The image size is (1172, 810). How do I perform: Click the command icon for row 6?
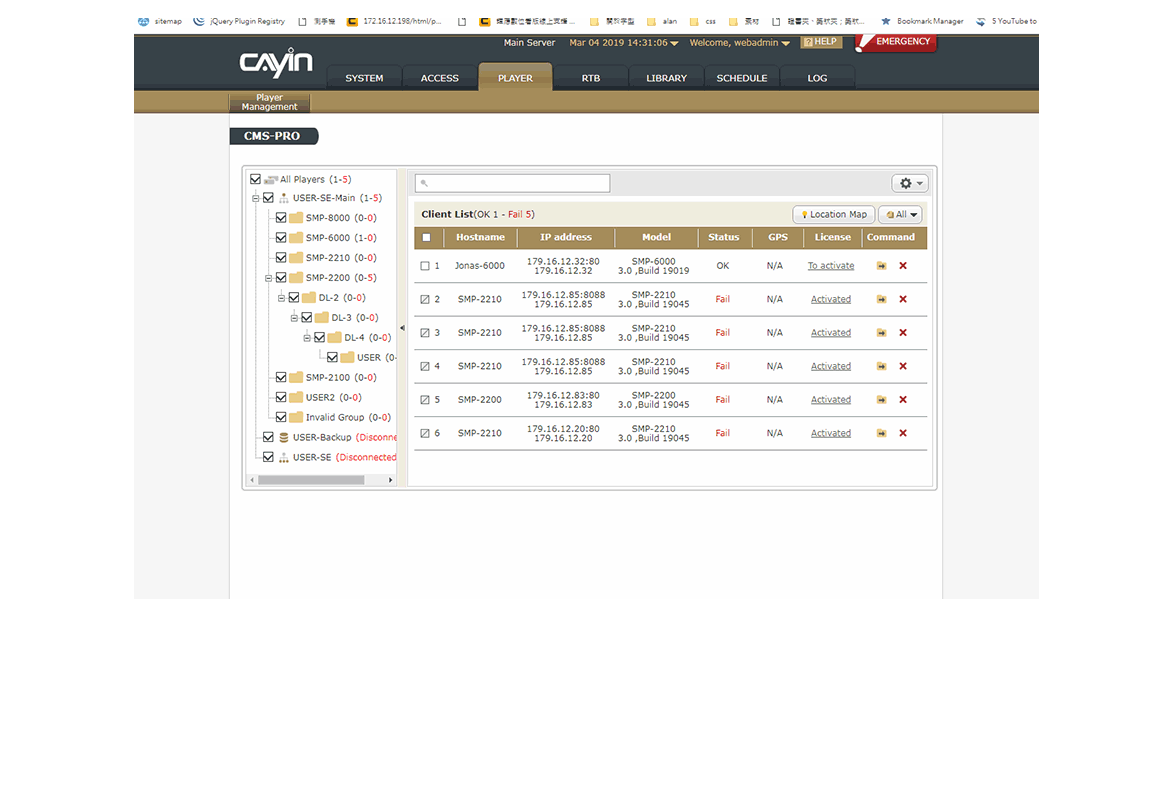point(881,433)
